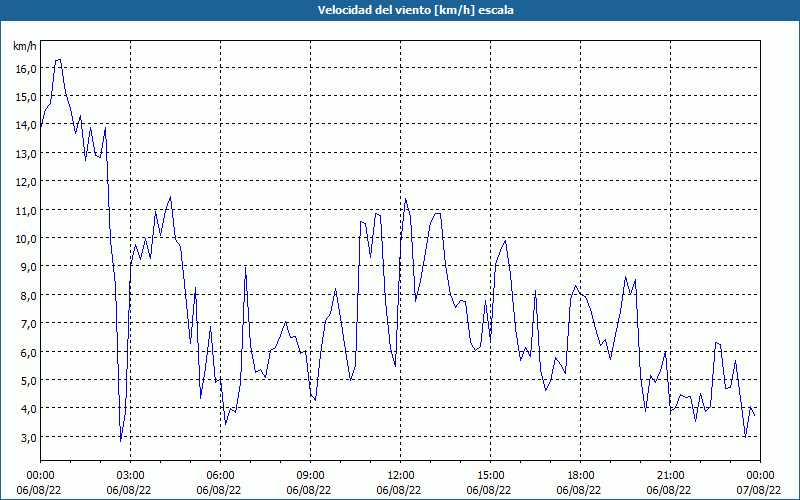Click the 'km/h' unit label on axis
This screenshot has width=800, height=500.
pos(24,46)
